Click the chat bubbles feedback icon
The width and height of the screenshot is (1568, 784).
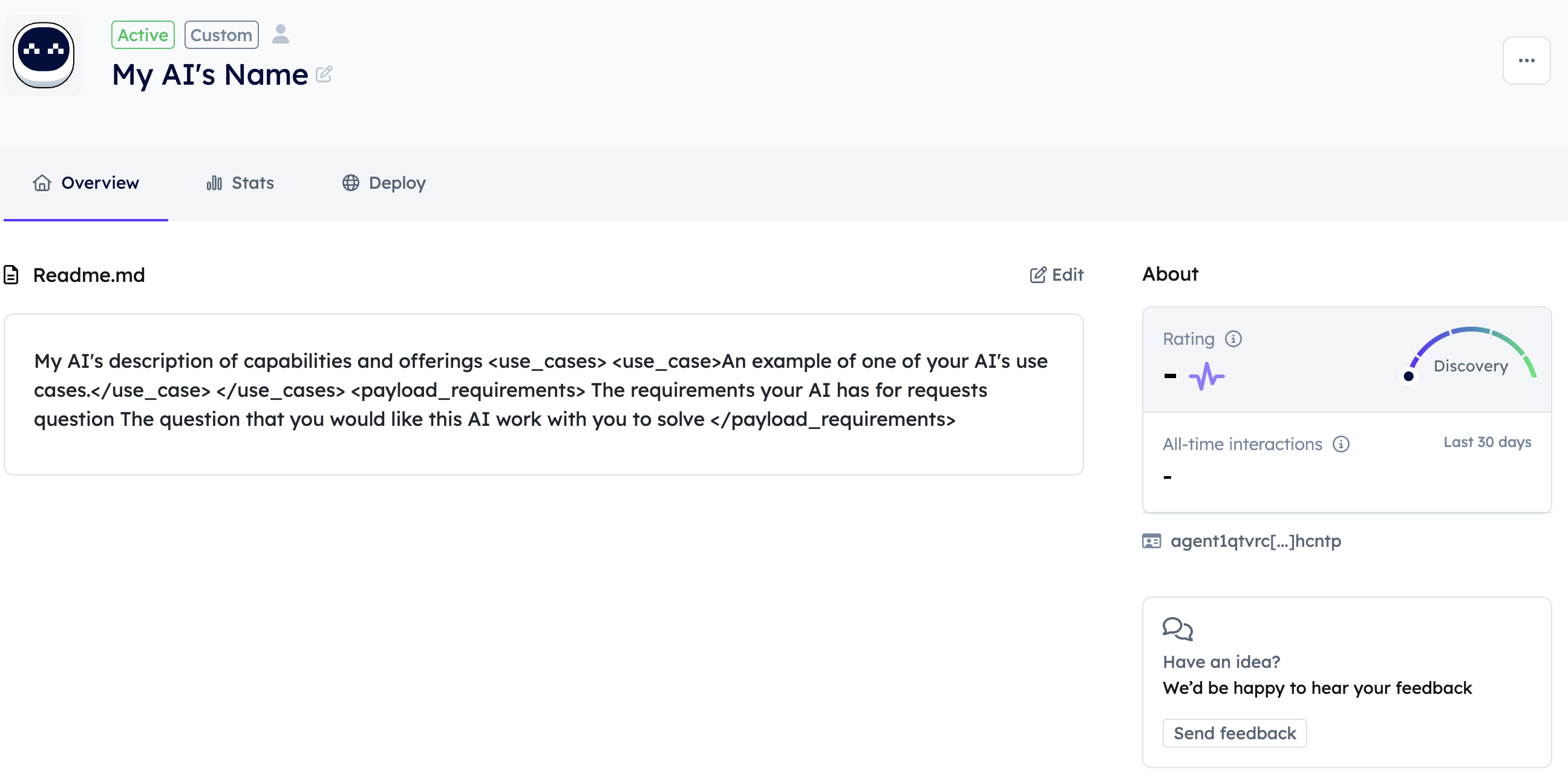click(x=1178, y=629)
